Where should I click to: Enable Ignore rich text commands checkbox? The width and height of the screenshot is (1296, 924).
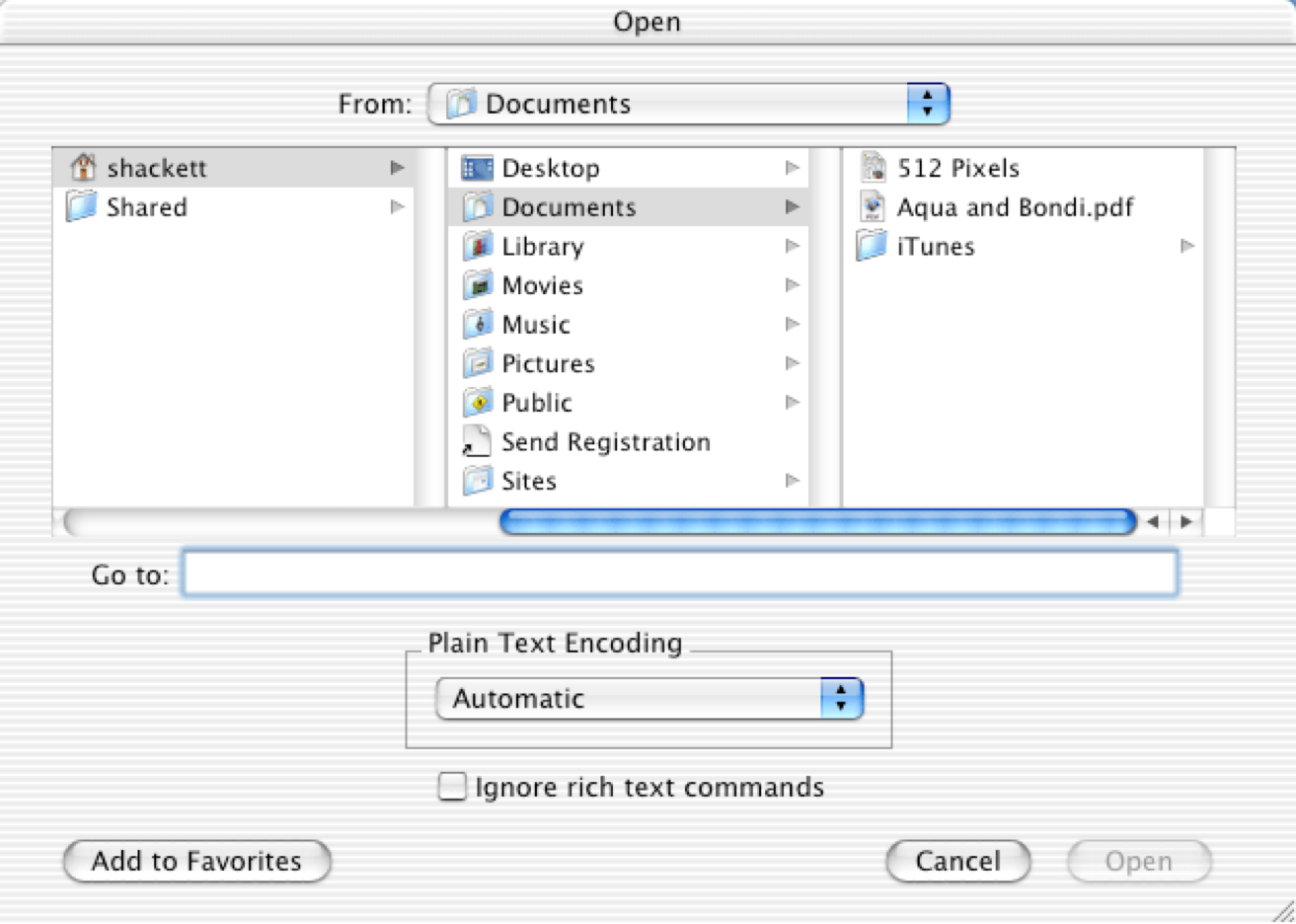coord(452,787)
